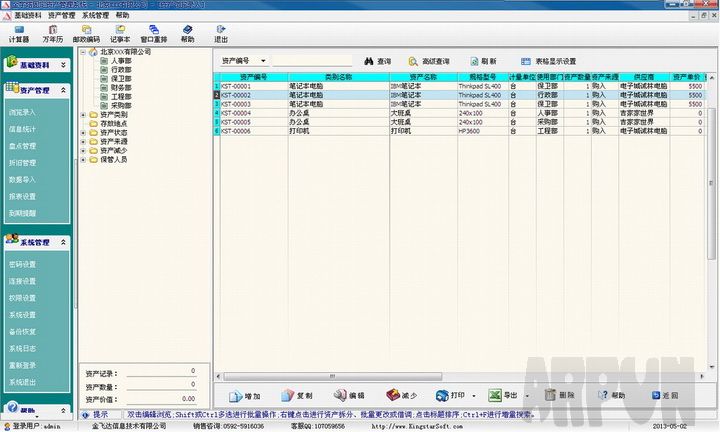
Task: Open the 打印 print dropdown arrow
Action: [474, 395]
